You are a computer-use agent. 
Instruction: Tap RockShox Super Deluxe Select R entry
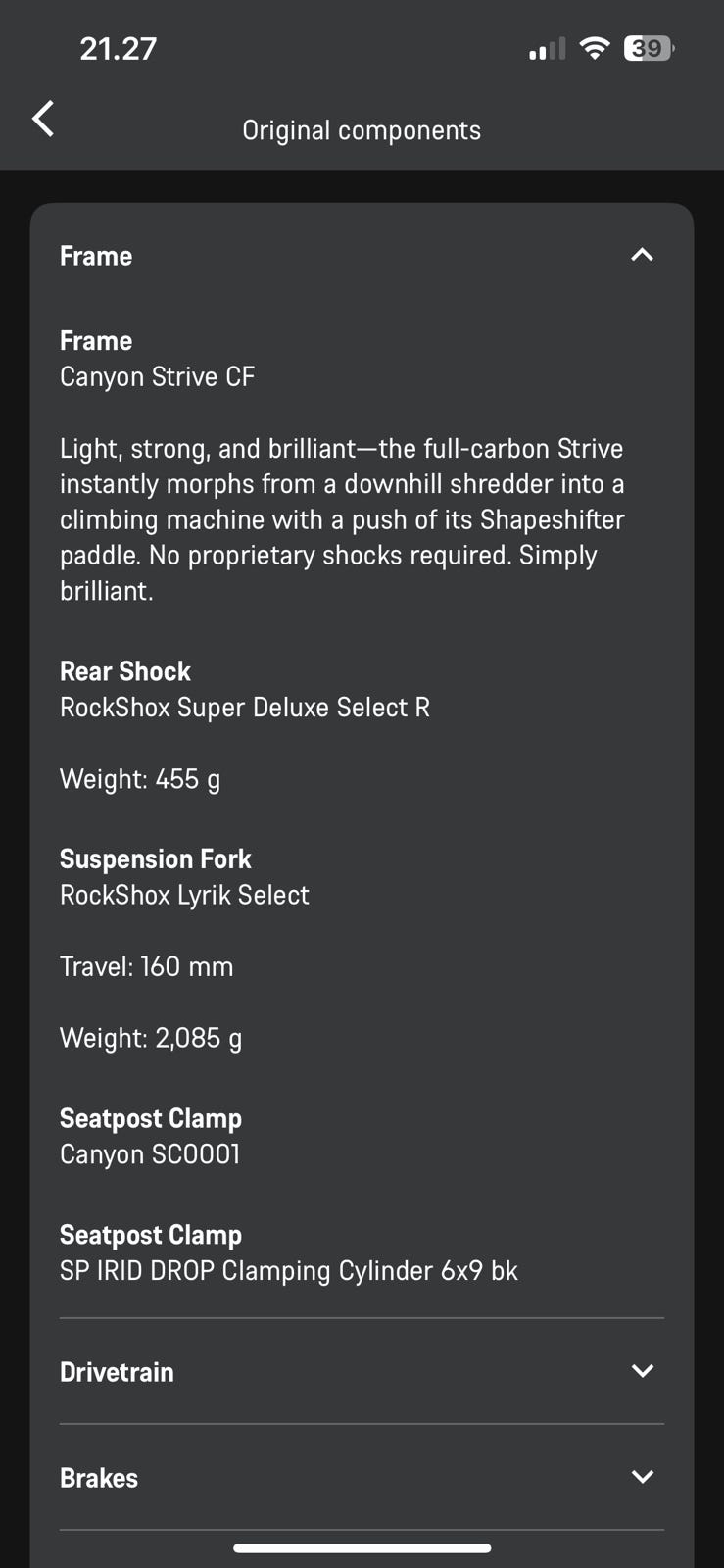[245, 708]
